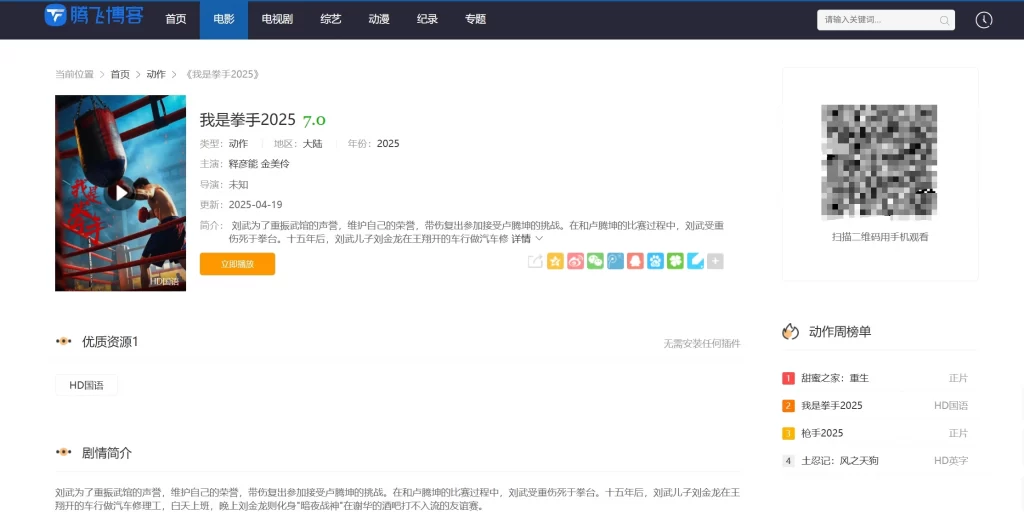Click update date 2025-04-19

click(255, 204)
